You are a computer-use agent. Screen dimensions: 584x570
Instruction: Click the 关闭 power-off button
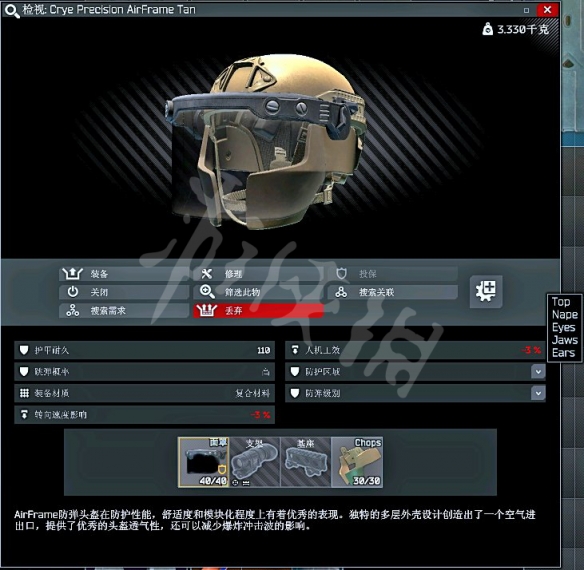click(x=124, y=292)
